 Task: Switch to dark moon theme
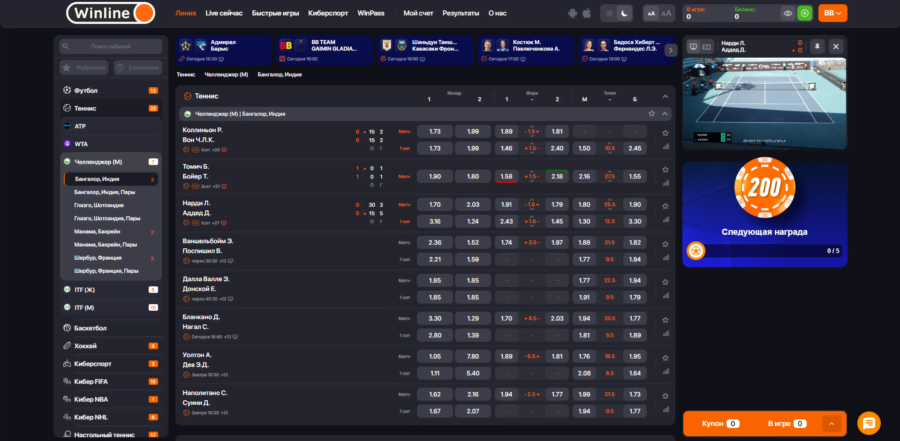pos(625,14)
